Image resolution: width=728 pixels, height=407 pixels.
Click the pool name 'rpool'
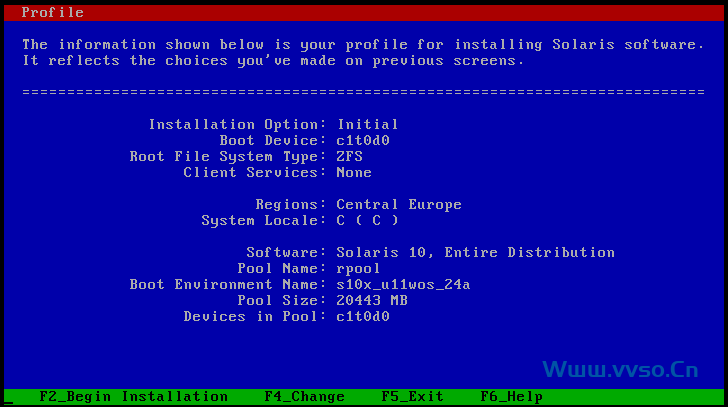(358, 269)
